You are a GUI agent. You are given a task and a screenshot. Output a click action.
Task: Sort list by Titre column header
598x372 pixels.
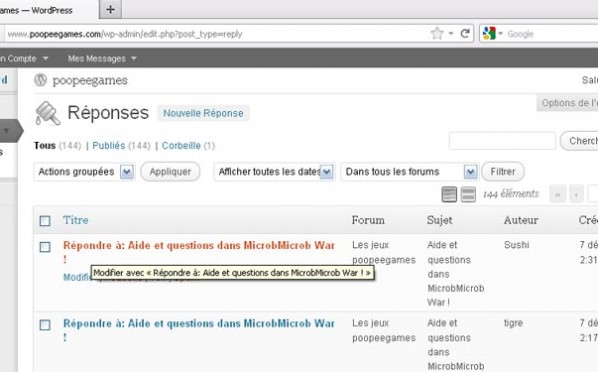pyautogui.click(x=76, y=220)
